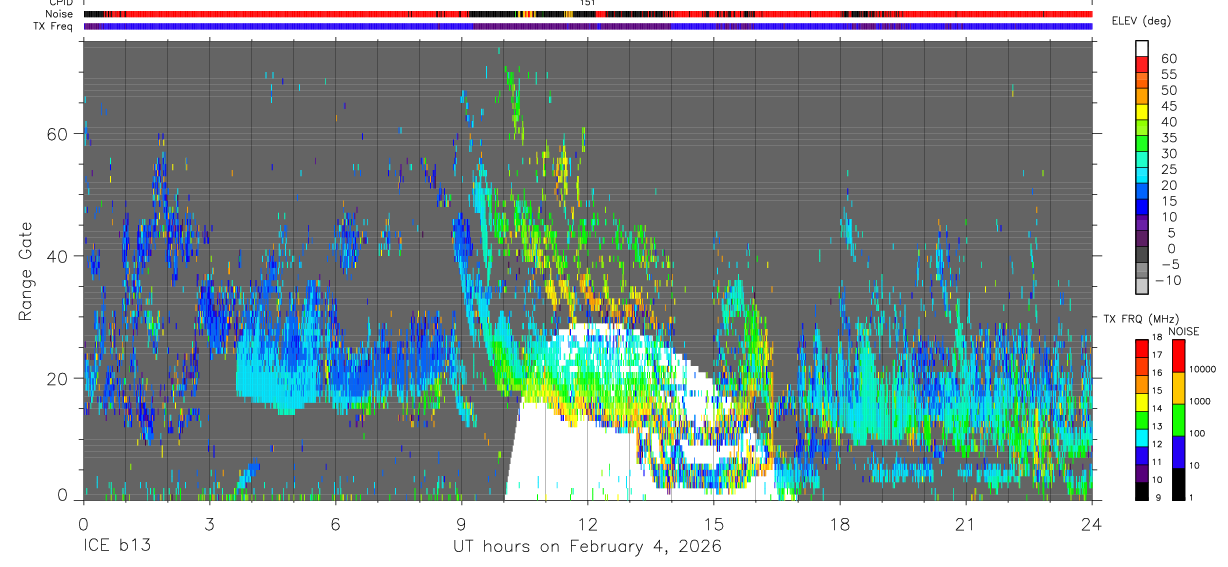This screenshot has width=1228, height=567.
Task: Select cyan elevation segment between 20 and 25
Action: tap(1142, 175)
